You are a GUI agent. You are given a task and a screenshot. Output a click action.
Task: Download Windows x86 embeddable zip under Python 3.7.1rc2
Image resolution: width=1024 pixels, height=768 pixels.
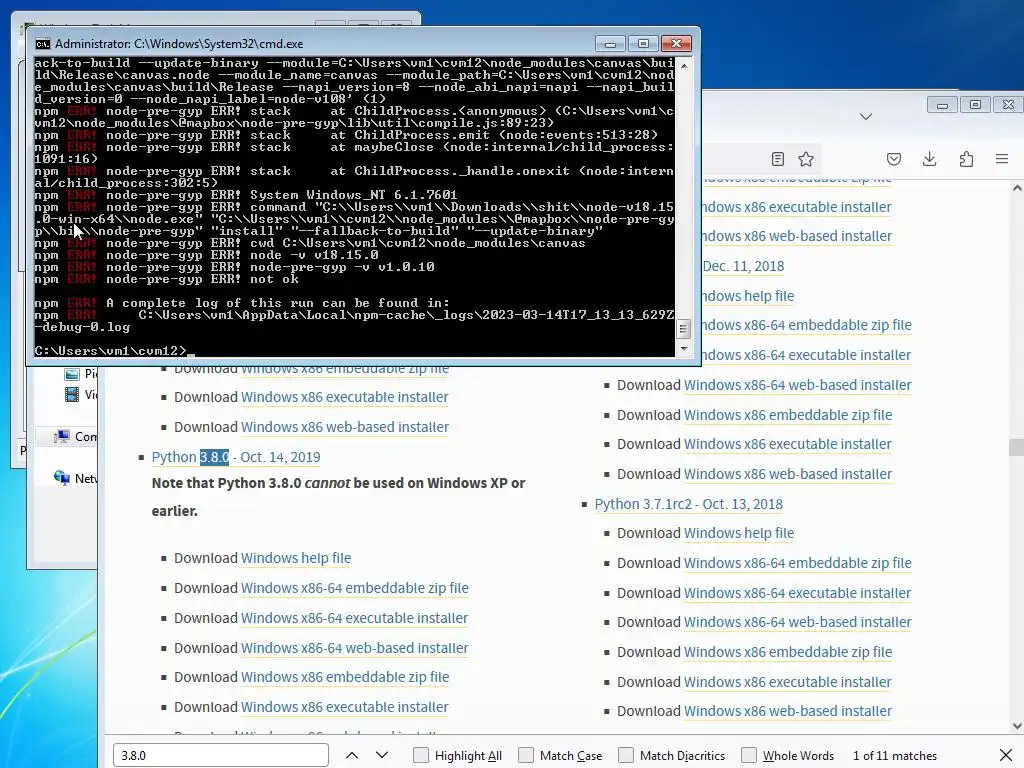click(788, 652)
